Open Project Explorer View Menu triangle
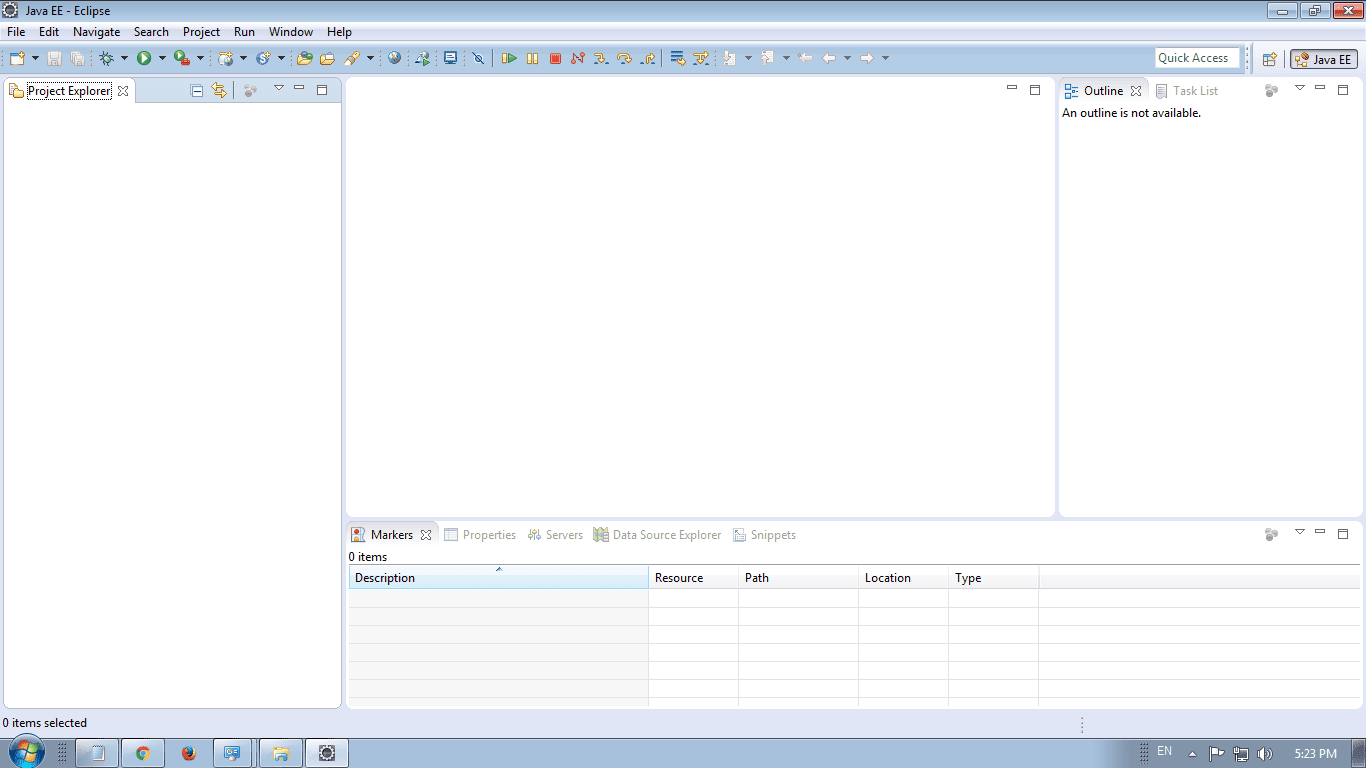Image resolution: width=1366 pixels, height=768 pixels. (279, 88)
